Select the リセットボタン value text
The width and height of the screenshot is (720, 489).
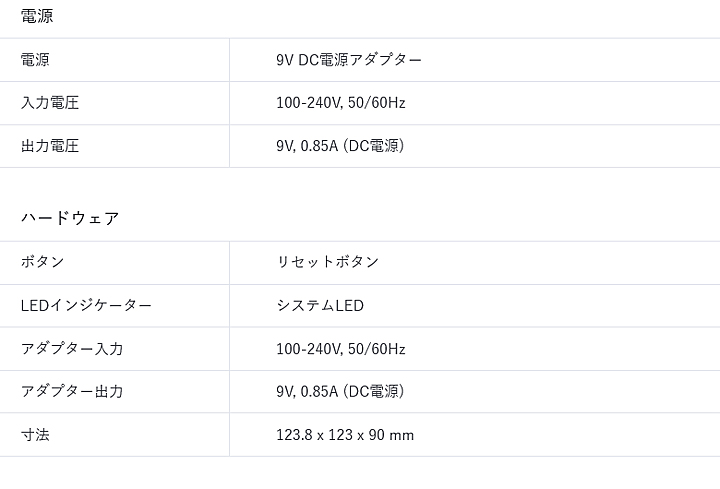pyautogui.click(x=328, y=262)
